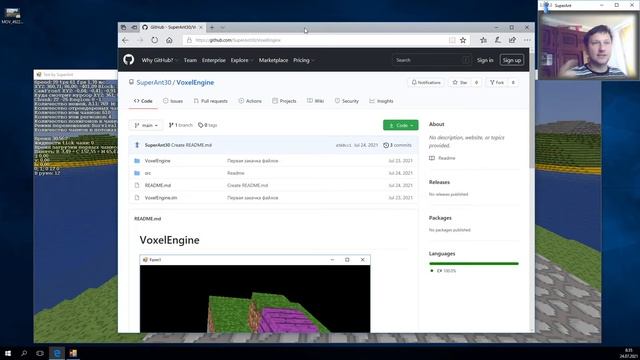Viewport: 640px width, 360px height.
Task: Click into the GitHub search field
Action: click(431, 60)
